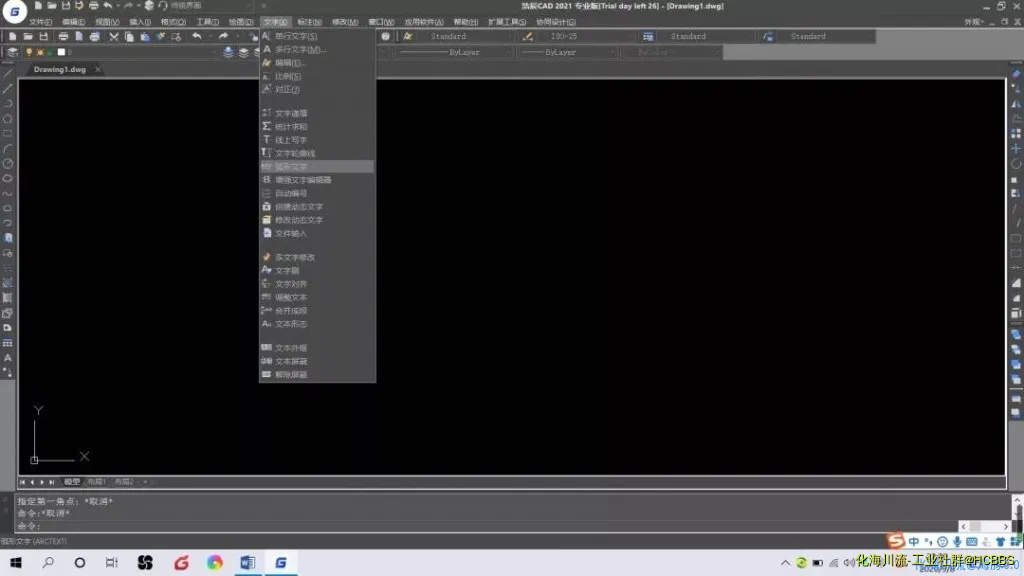Open the text style Standard dropdown
This screenshot has width=1024, height=576.
tap(467, 37)
